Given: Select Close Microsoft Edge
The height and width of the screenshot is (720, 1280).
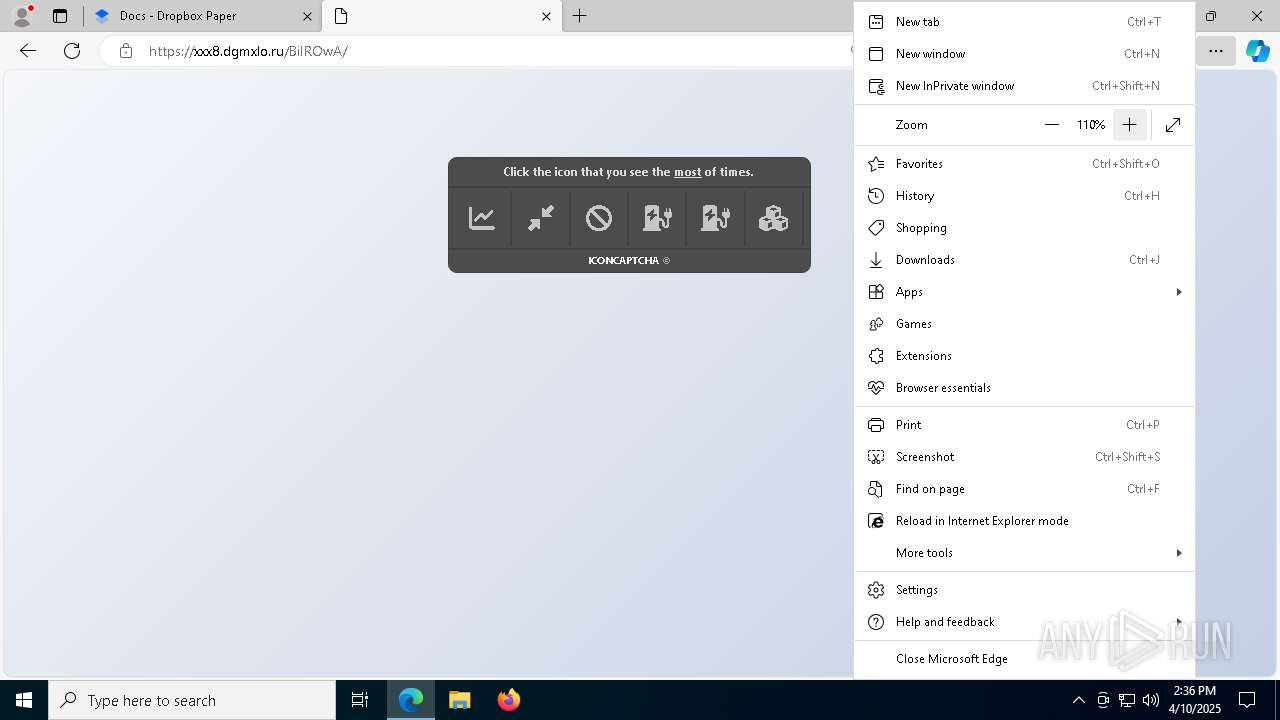Looking at the screenshot, I should pos(1025,659).
